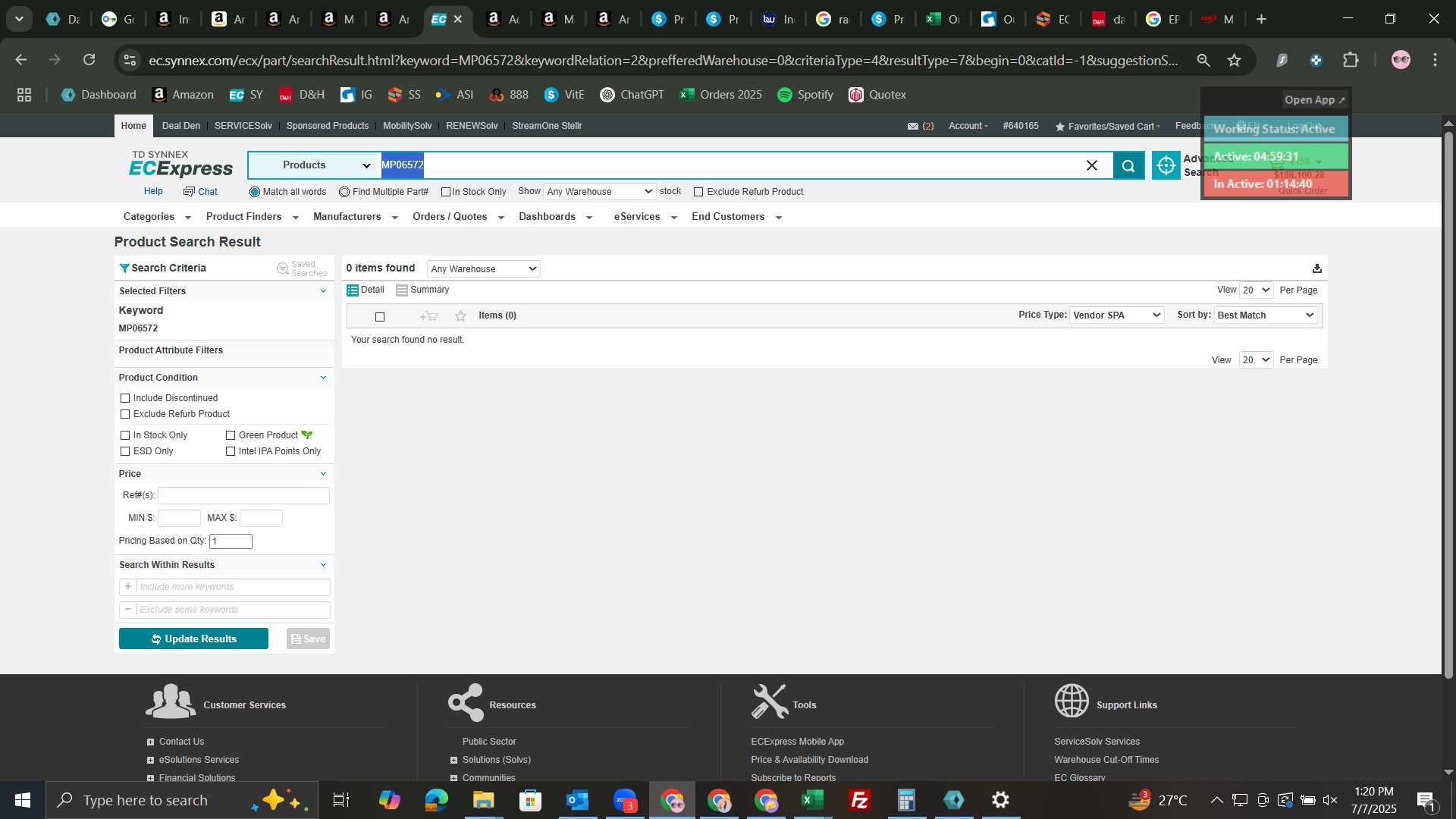Open Saved Searches icon
This screenshot has width=1456, height=819.
coord(283,268)
